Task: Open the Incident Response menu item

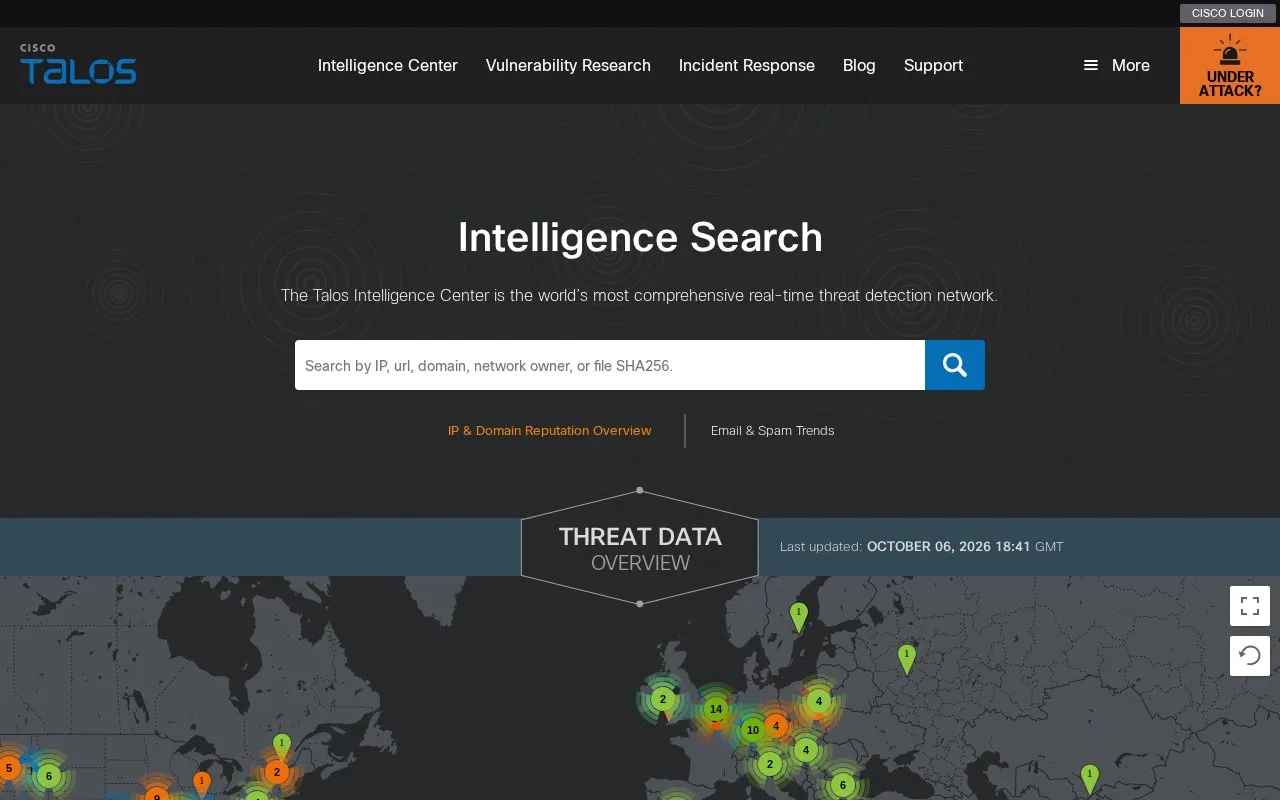Action: [747, 65]
